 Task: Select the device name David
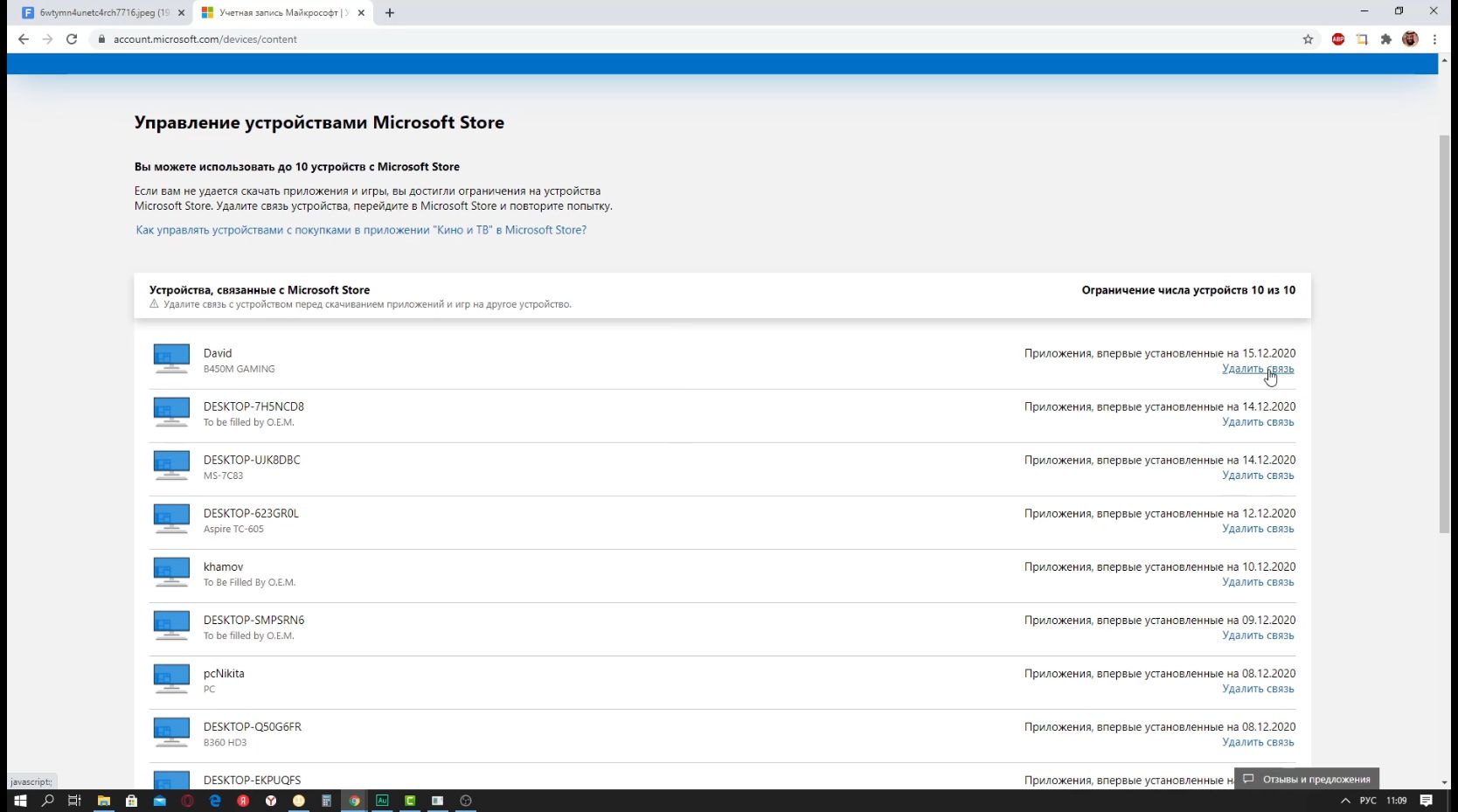pyautogui.click(x=218, y=353)
